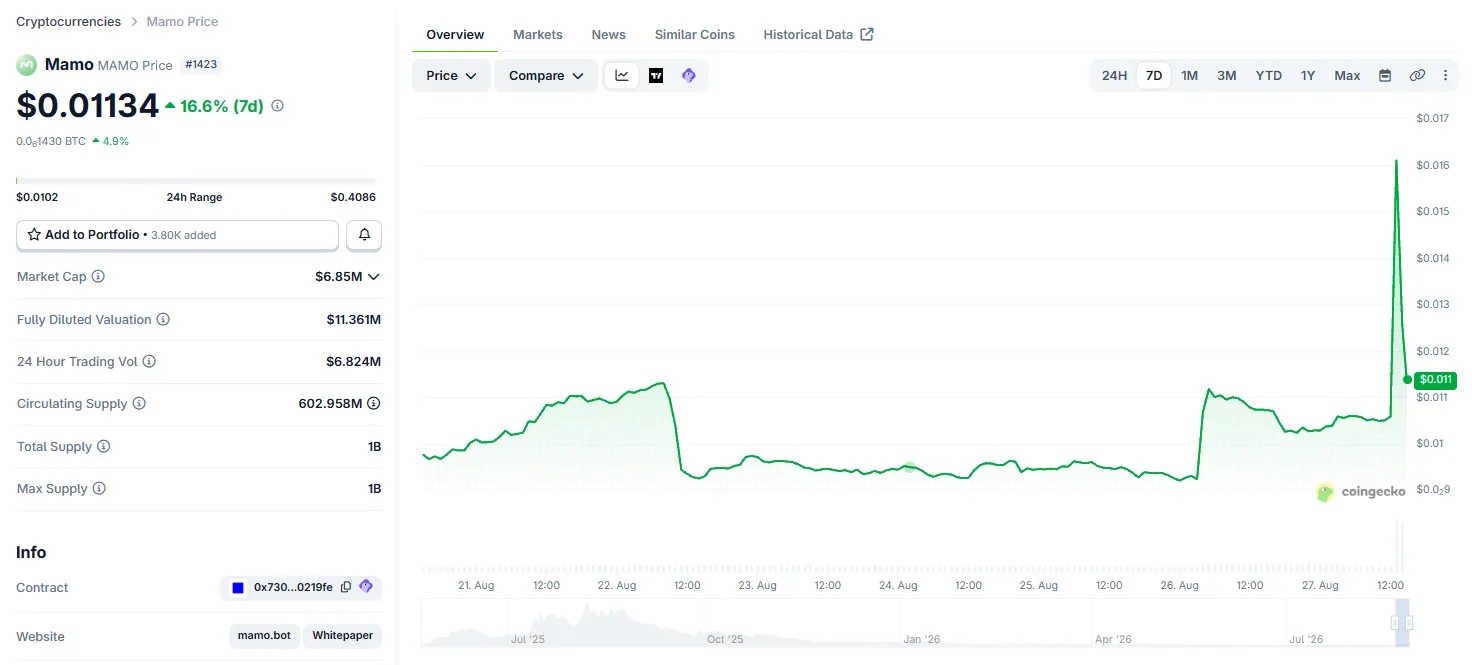Open the calendar date range picker
Viewport: 1472px width, 665px height.
1385,76
